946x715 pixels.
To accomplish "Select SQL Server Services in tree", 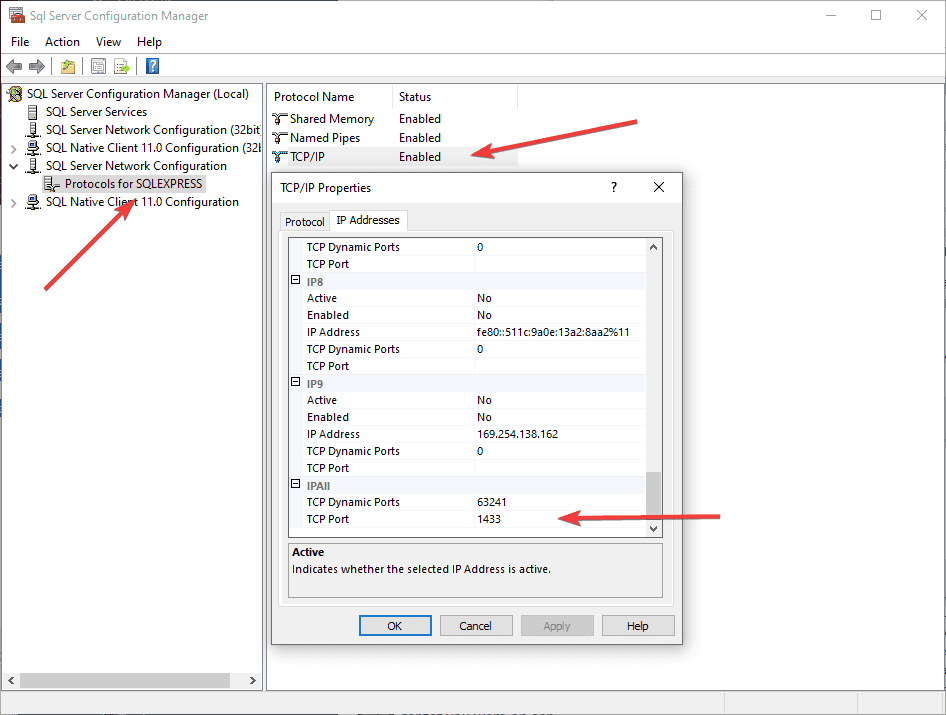I will coord(97,112).
